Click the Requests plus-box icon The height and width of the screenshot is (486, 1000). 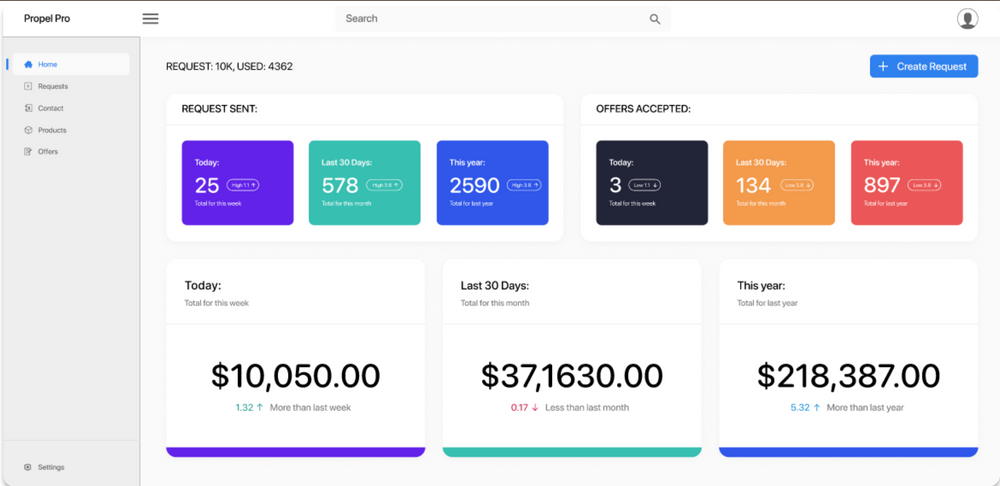pos(28,86)
